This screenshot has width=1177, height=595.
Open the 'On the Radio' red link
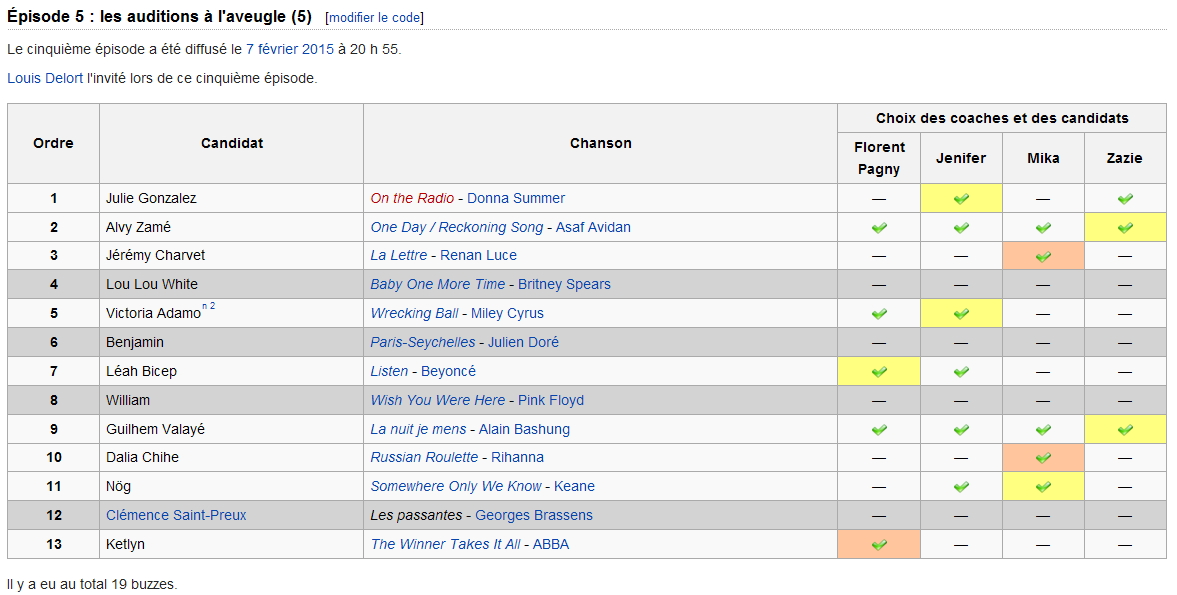click(x=412, y=198)
